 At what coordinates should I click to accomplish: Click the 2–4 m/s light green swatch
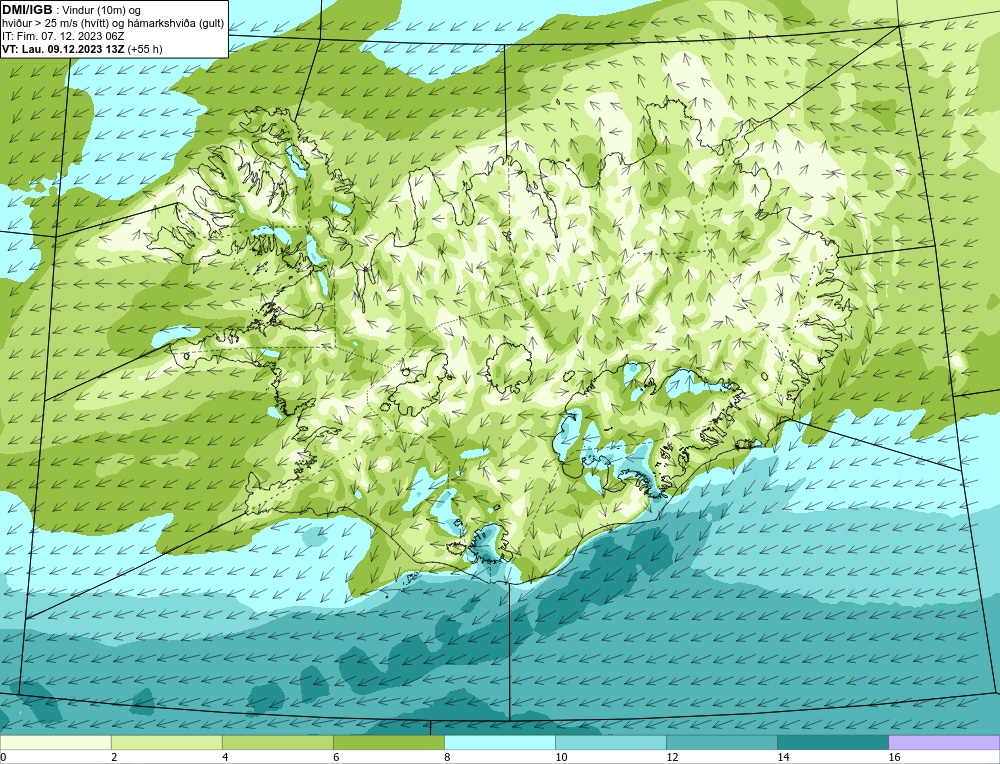(166, 742)
